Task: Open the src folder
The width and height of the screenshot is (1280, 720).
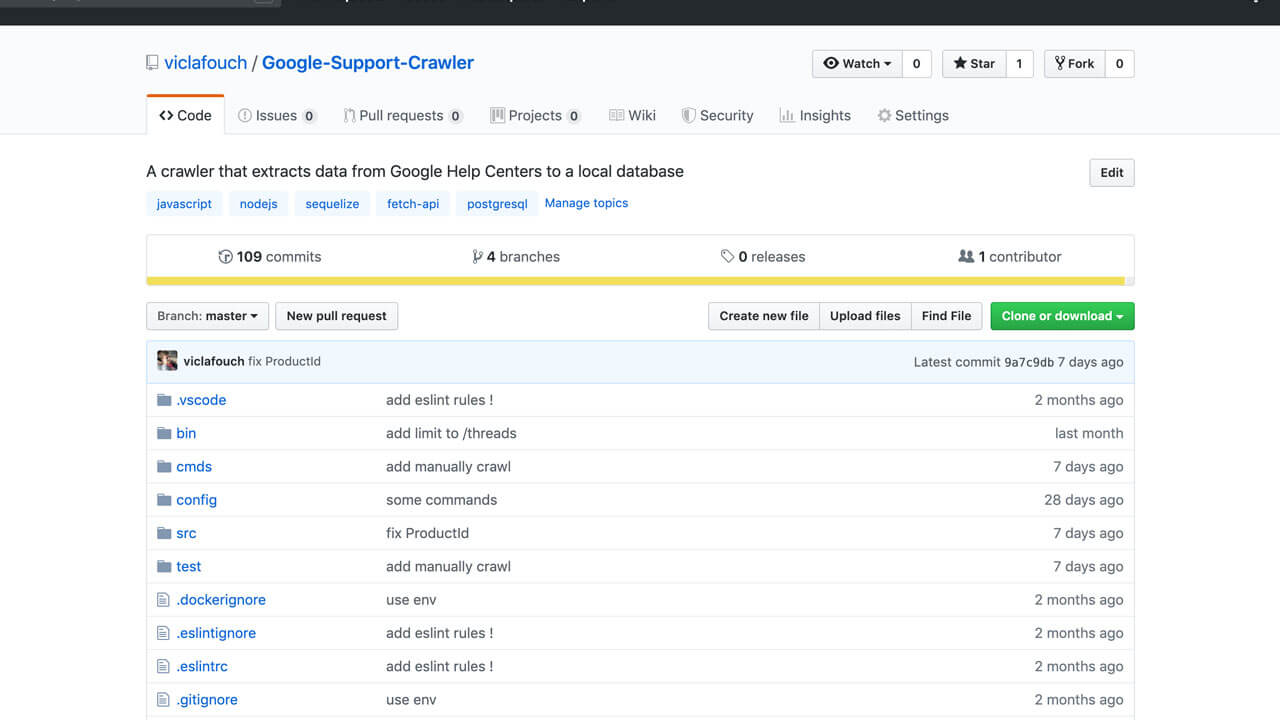Action: [186, 533]
